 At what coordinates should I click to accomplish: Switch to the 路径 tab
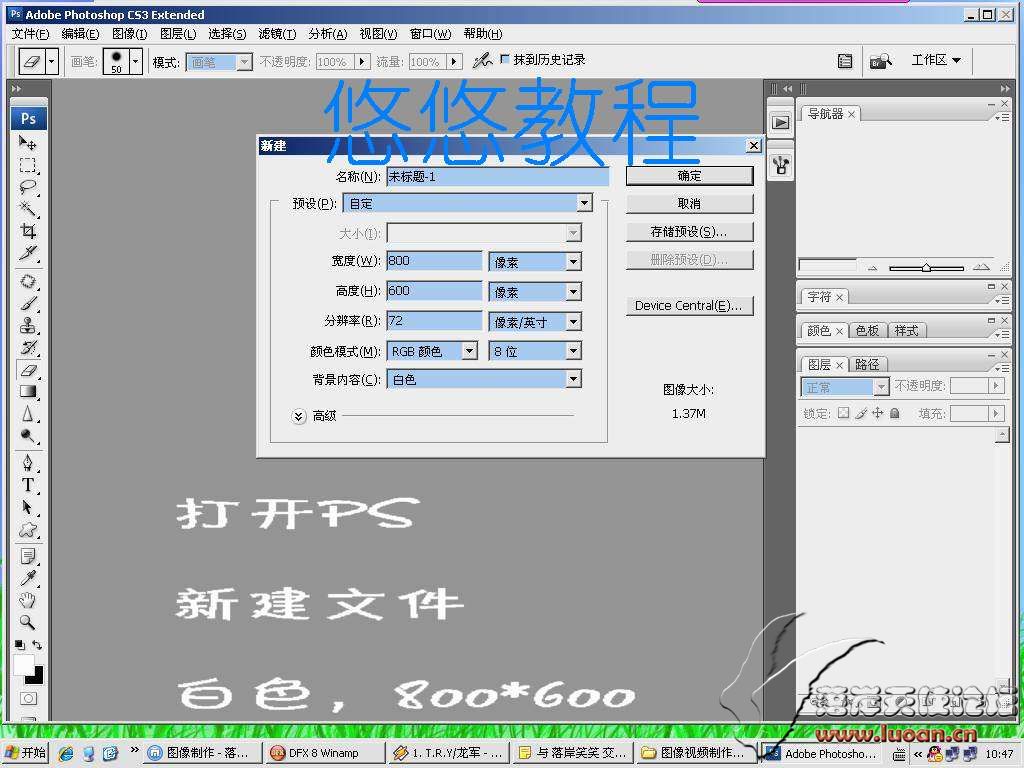tap(867, 364)
